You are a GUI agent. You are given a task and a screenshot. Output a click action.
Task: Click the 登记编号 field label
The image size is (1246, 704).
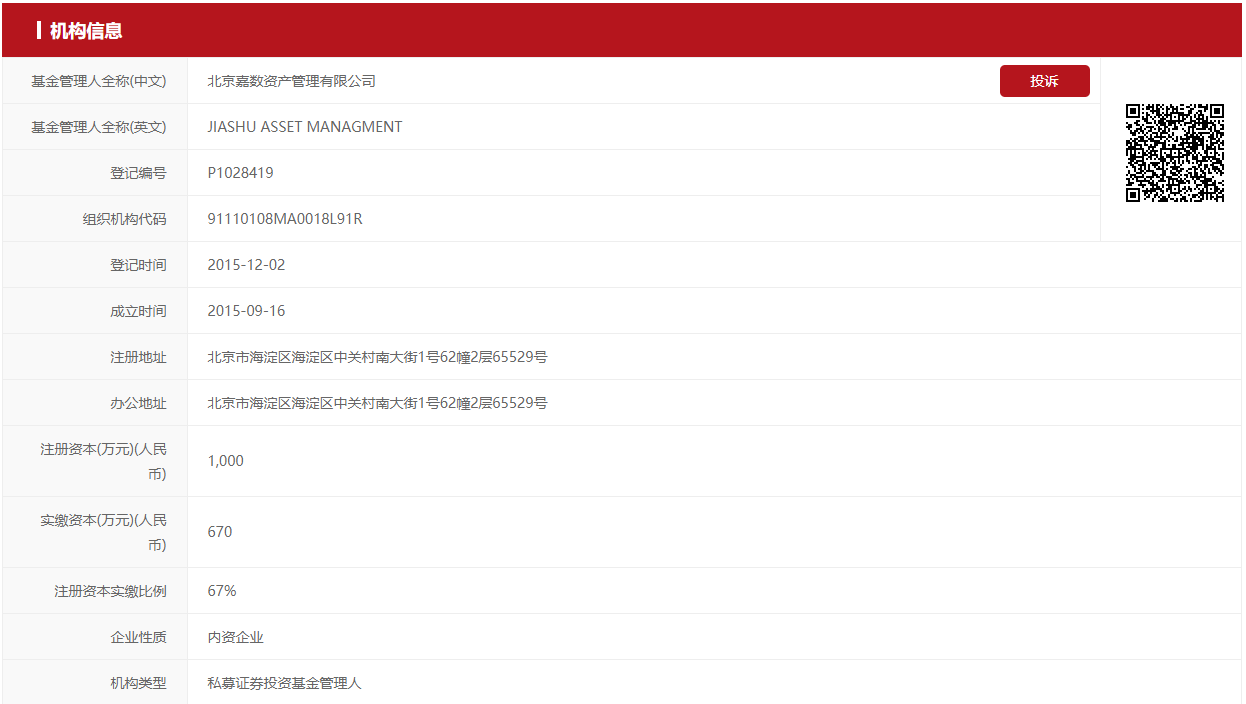[x=138, y=173]
